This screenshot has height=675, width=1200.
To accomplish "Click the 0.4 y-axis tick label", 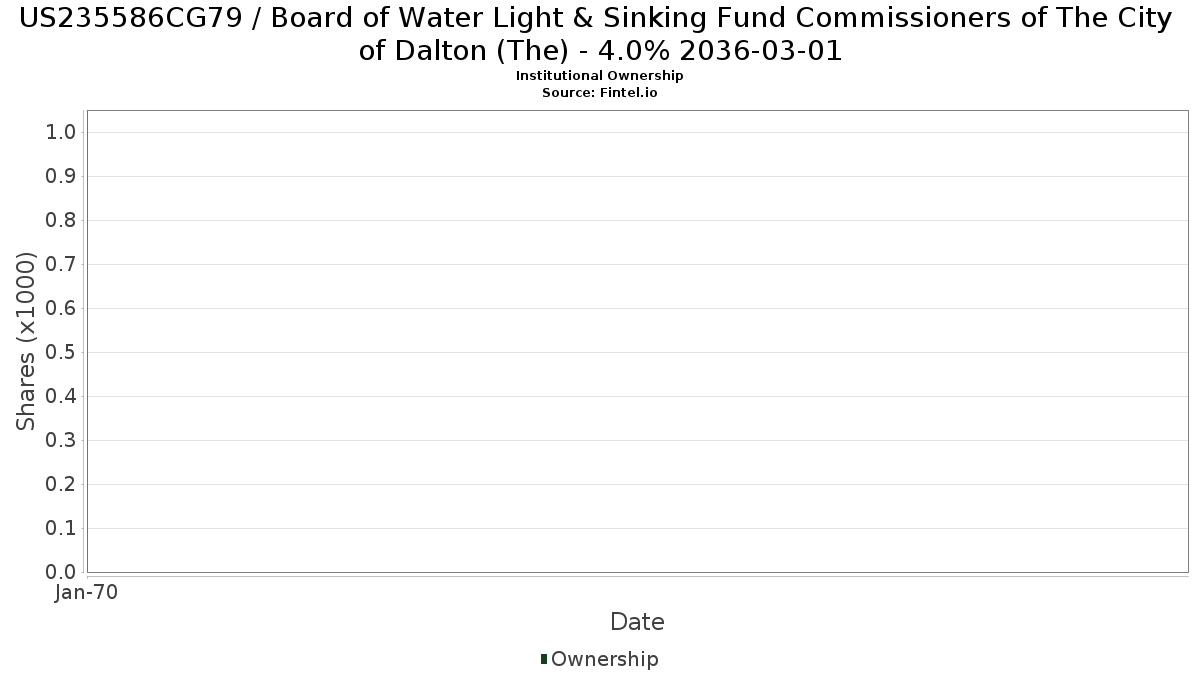I will tap(61, 396).
